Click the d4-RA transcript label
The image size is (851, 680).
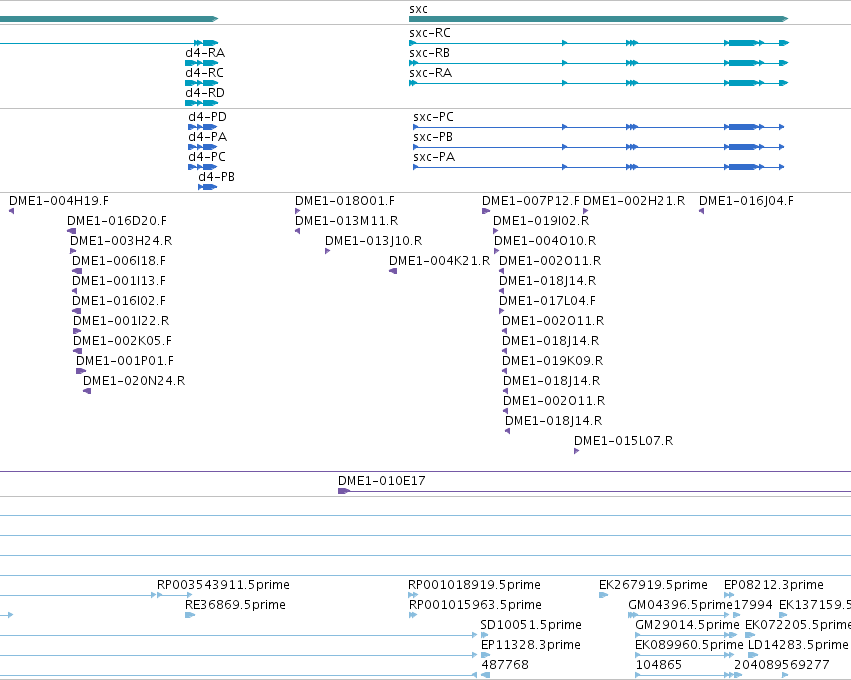(x=205, y=53)
